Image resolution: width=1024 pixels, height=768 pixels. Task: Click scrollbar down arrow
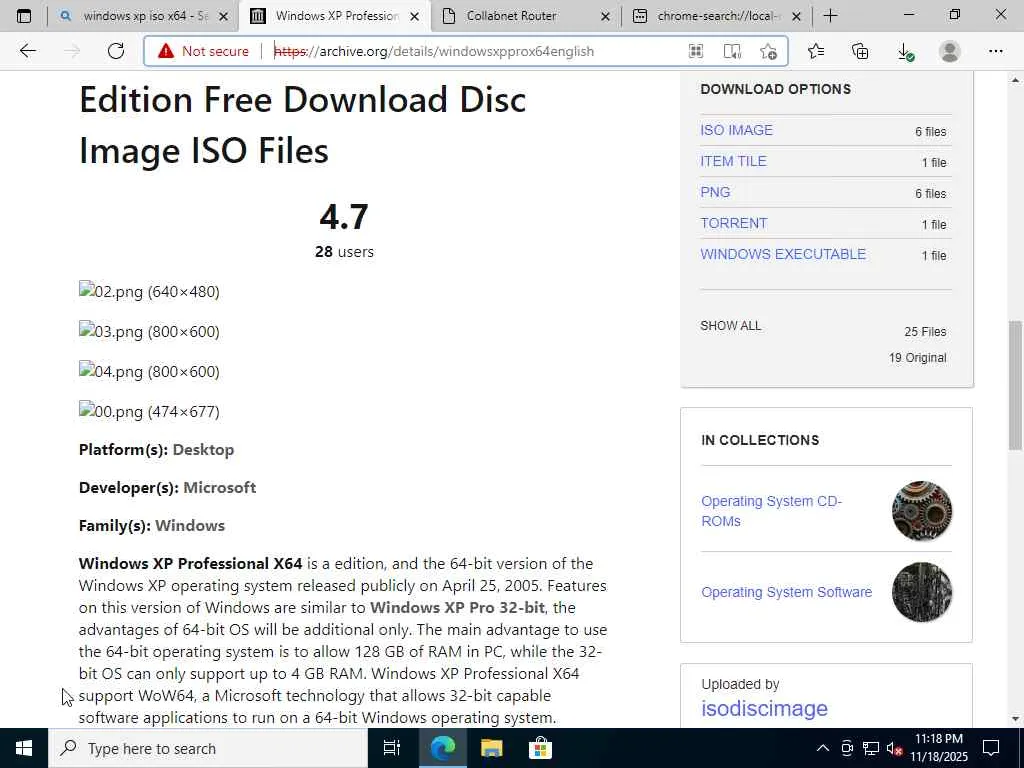(1015, 719)
